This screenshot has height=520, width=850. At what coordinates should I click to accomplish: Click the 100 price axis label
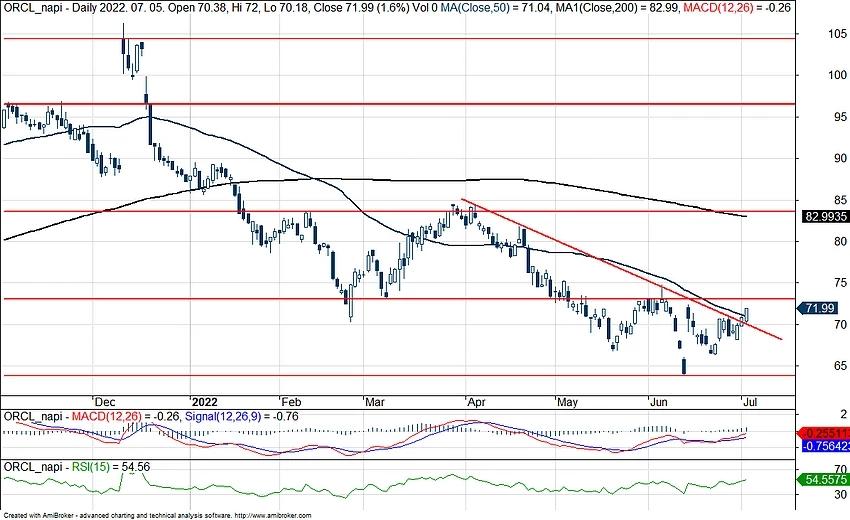tap(838, 75)
